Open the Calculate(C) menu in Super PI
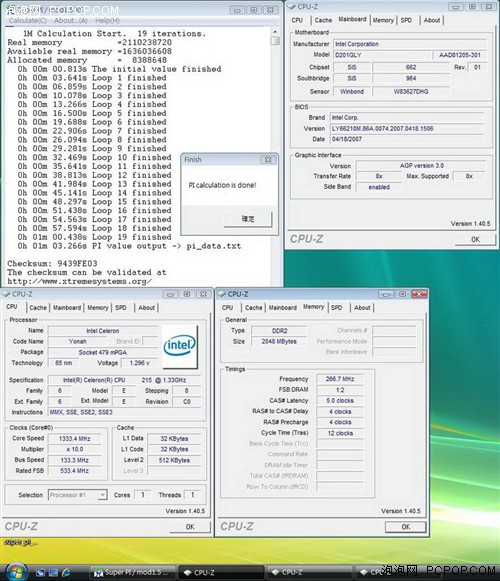This screenshot has width=500, height=581. click(x=27, y=20)
